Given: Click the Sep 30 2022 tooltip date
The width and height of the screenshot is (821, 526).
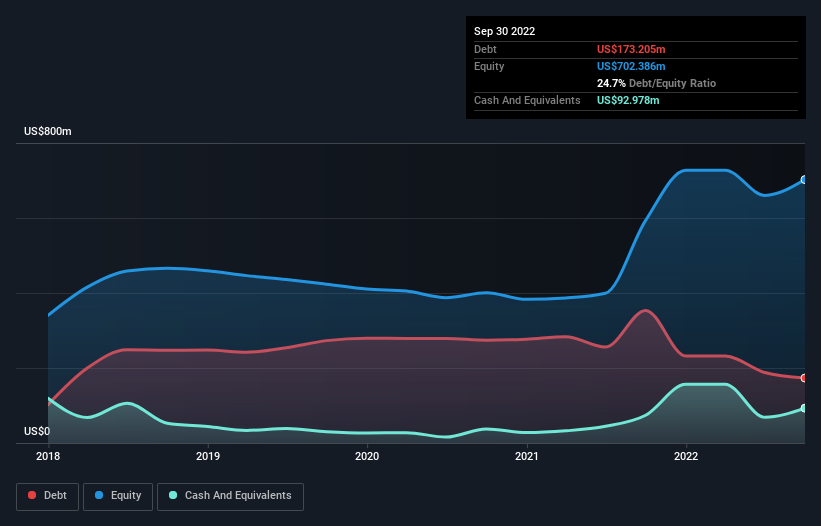Looking at the screenshot, I should pos(504,31).
